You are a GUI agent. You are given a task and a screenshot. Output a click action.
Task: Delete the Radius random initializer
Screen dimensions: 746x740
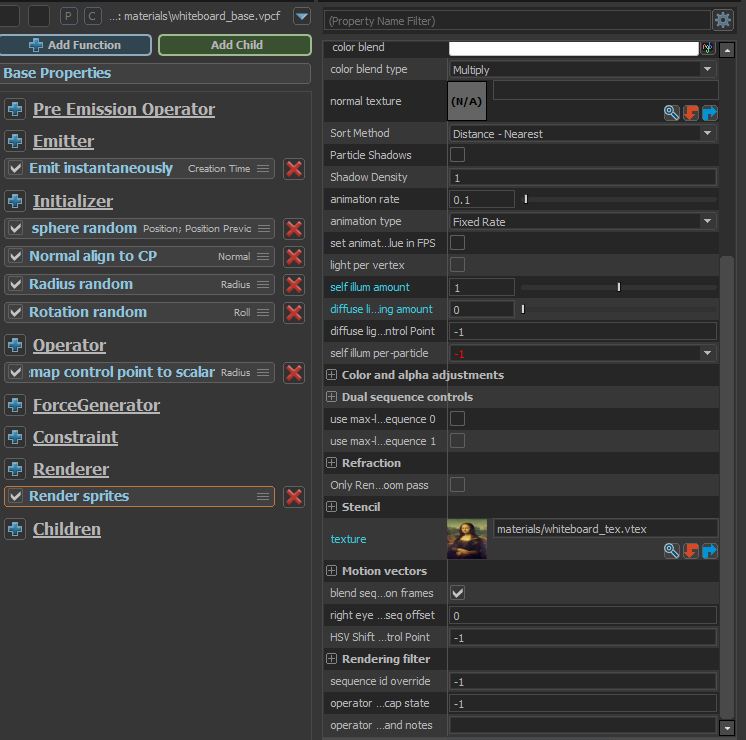tap(294, 285)
